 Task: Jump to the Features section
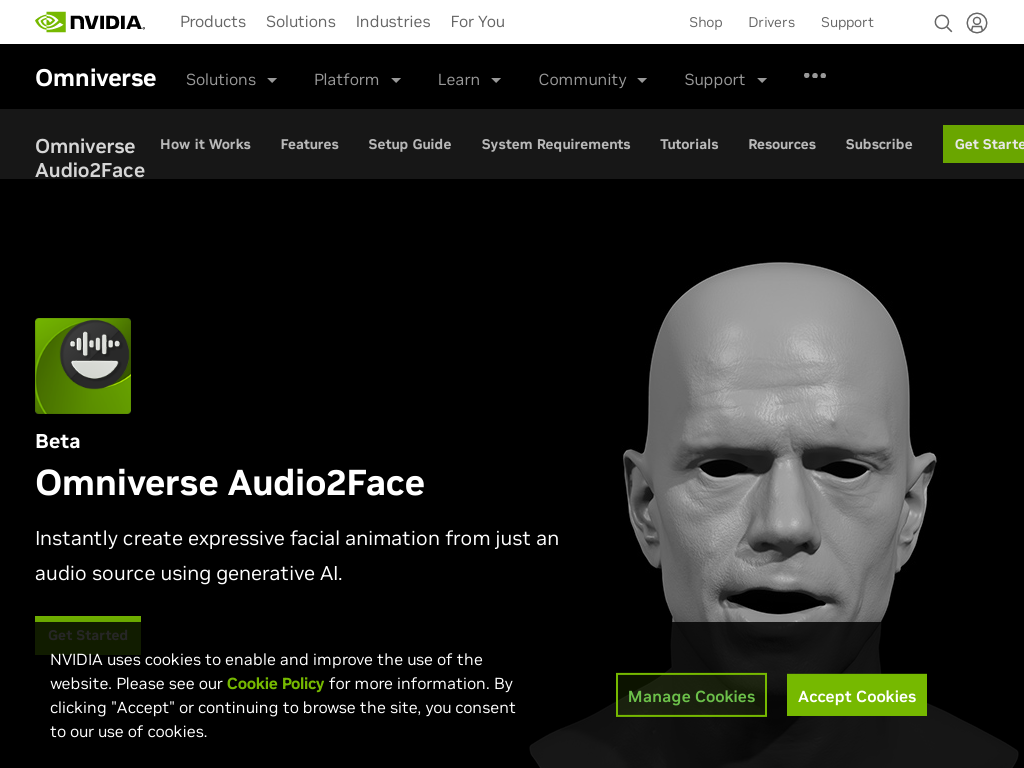[x=310, y=144]
